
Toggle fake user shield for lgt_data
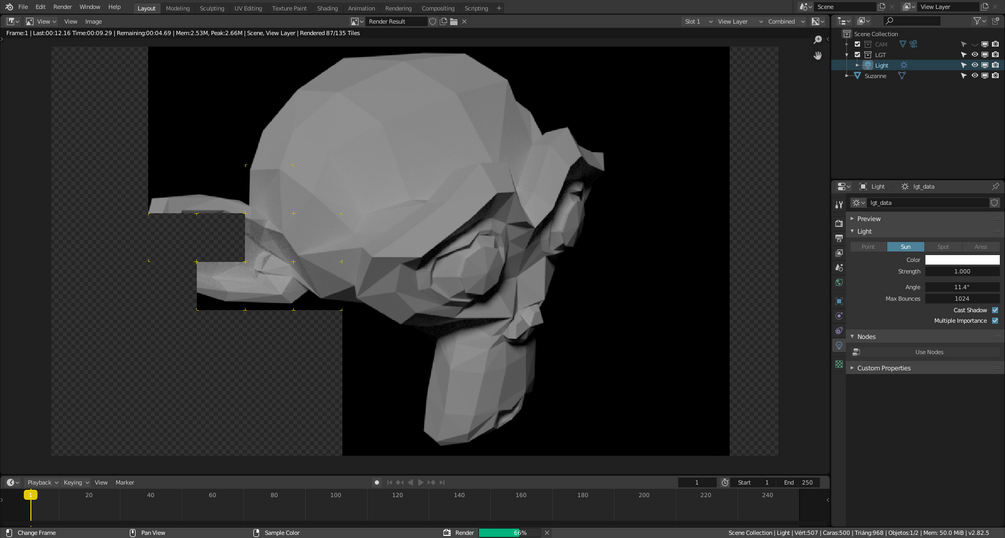click(994, 203)
